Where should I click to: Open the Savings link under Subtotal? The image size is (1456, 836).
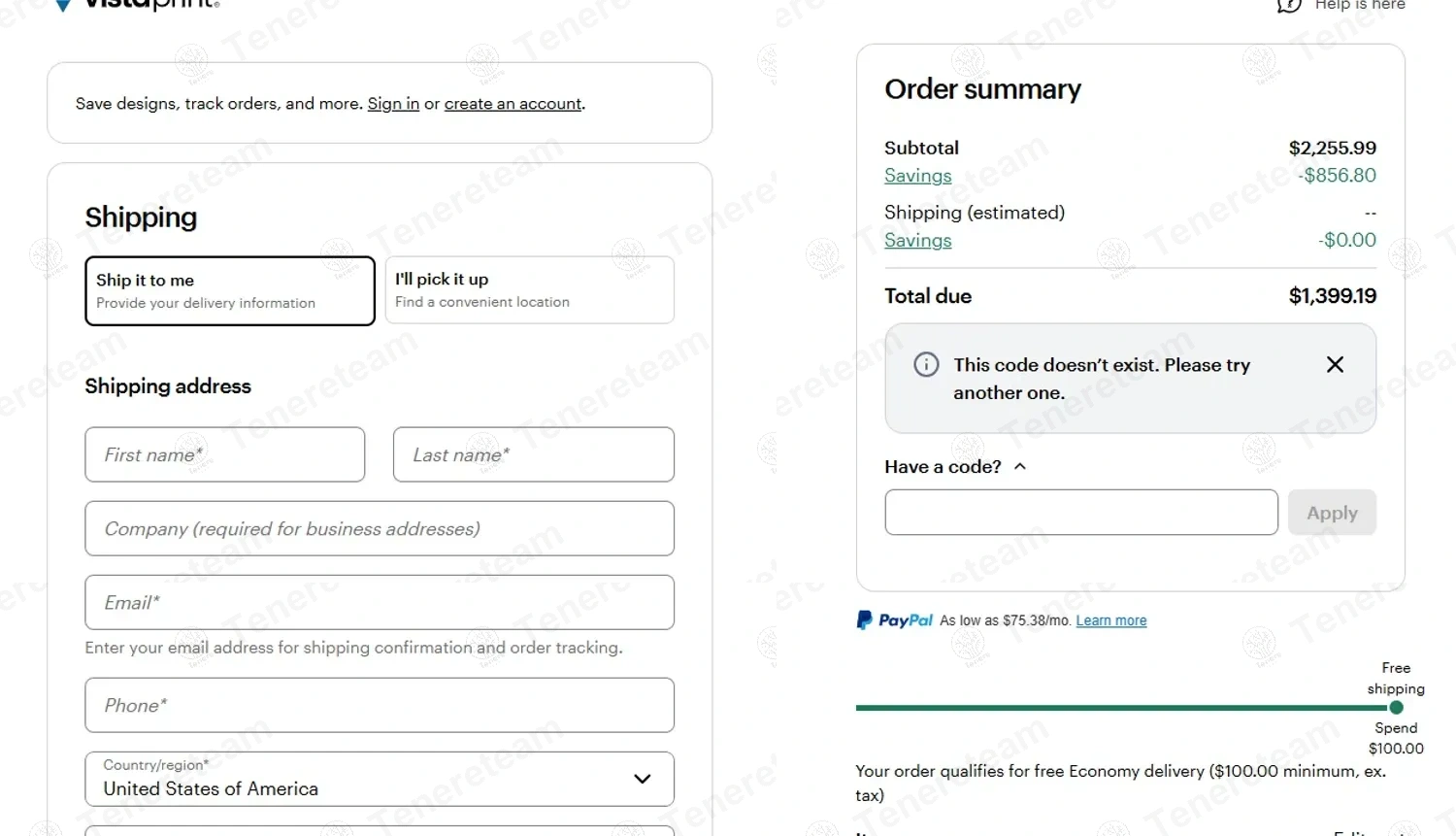917,176
